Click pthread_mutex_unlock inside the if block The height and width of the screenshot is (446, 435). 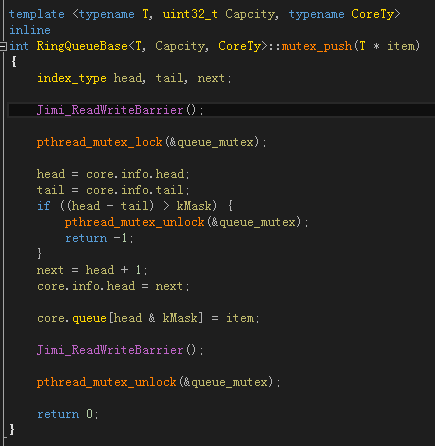(134, 222)
